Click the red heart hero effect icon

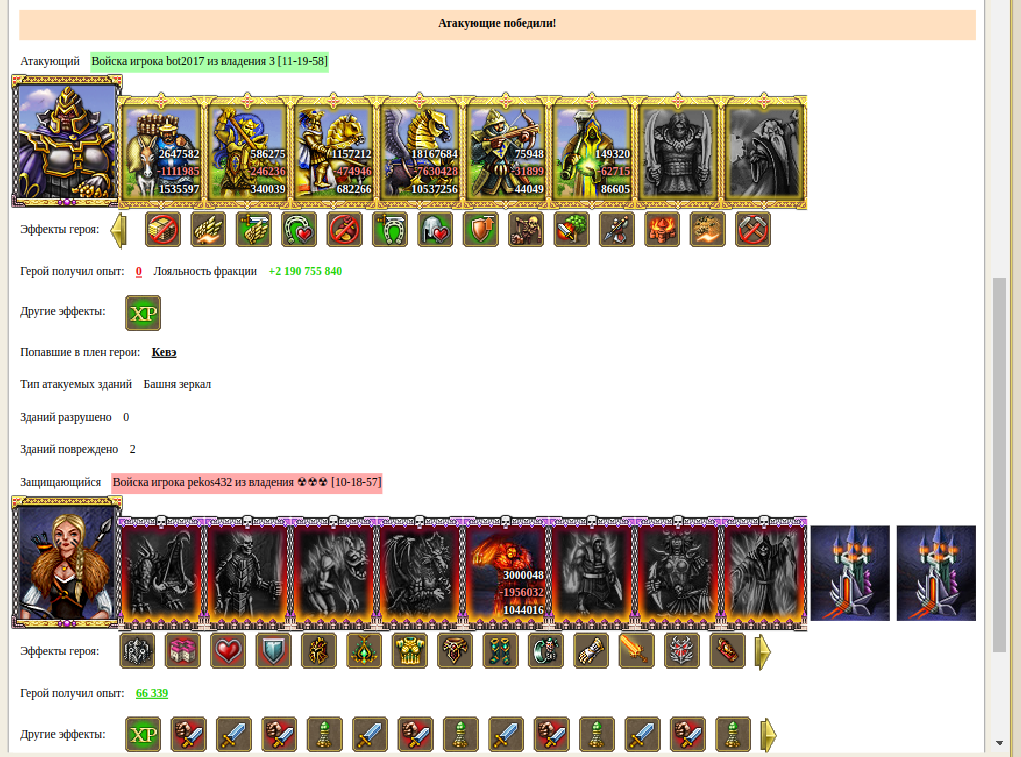click(228, 651)
